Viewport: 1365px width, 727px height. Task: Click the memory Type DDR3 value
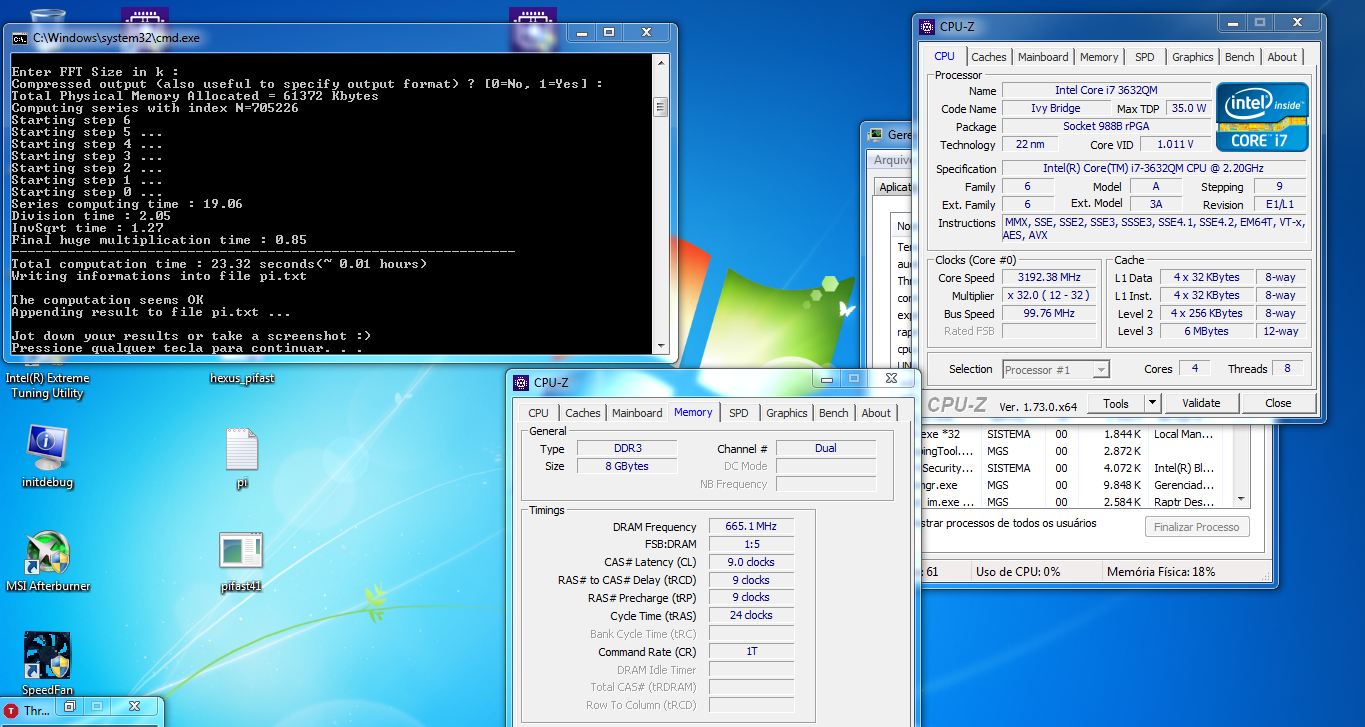point(626,448)
